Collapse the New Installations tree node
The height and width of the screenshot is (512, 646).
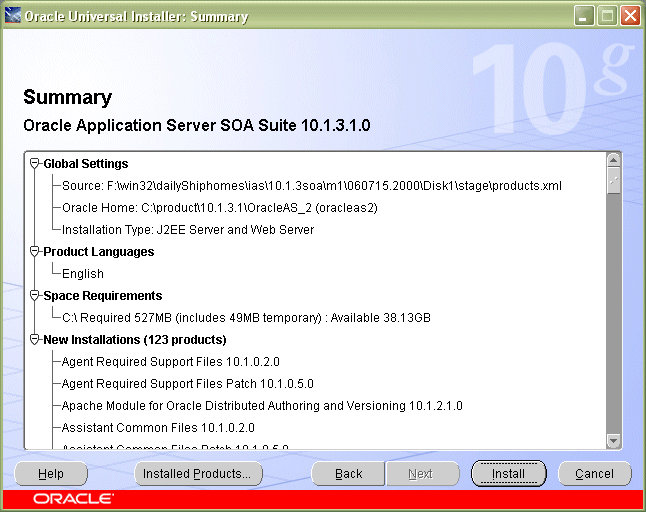(35, 339)
